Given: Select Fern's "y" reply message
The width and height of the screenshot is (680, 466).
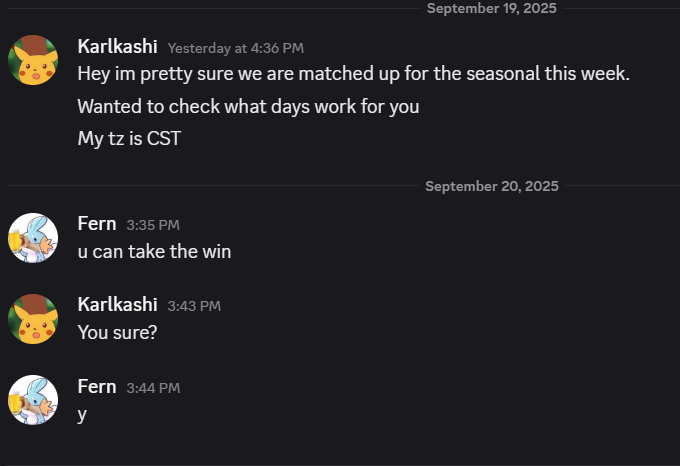Looking at the screenshot, I should [x=82, y=414].
